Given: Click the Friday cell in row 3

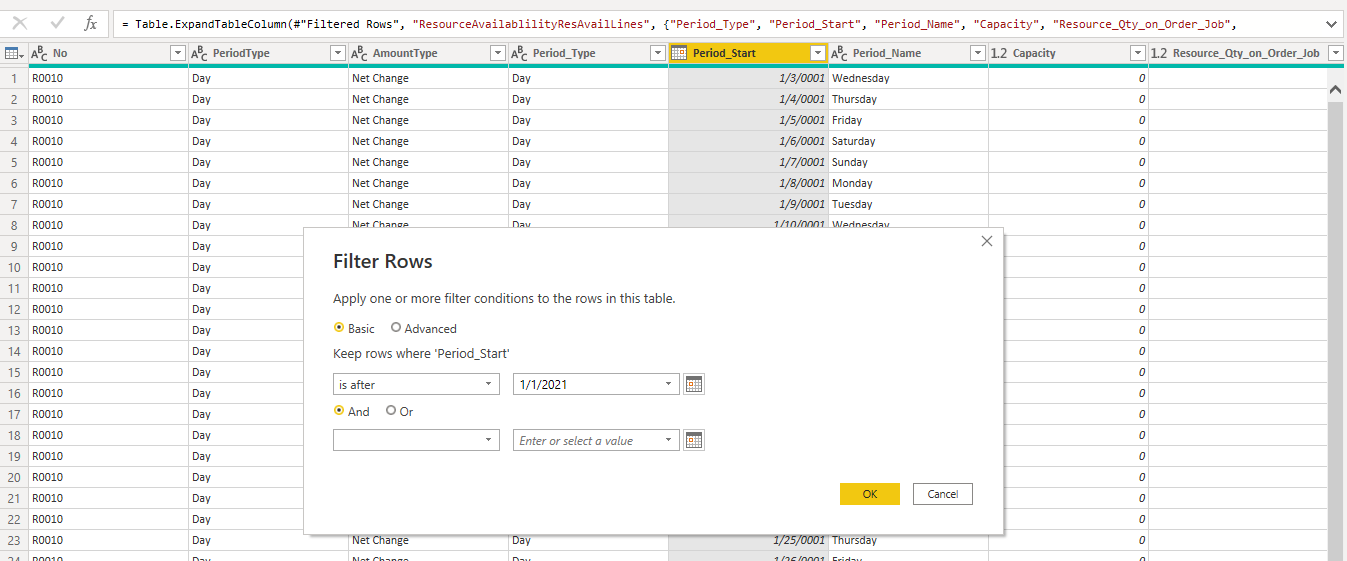Looking at the screenshot, I should [x=908, y=120].
